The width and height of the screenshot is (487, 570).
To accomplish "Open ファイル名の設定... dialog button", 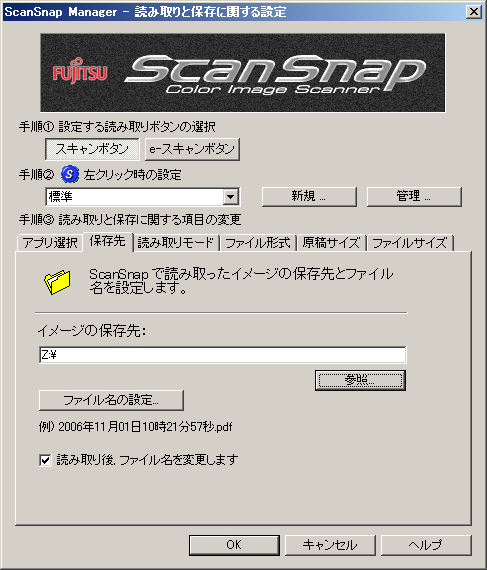I will (x=111, y=400).
